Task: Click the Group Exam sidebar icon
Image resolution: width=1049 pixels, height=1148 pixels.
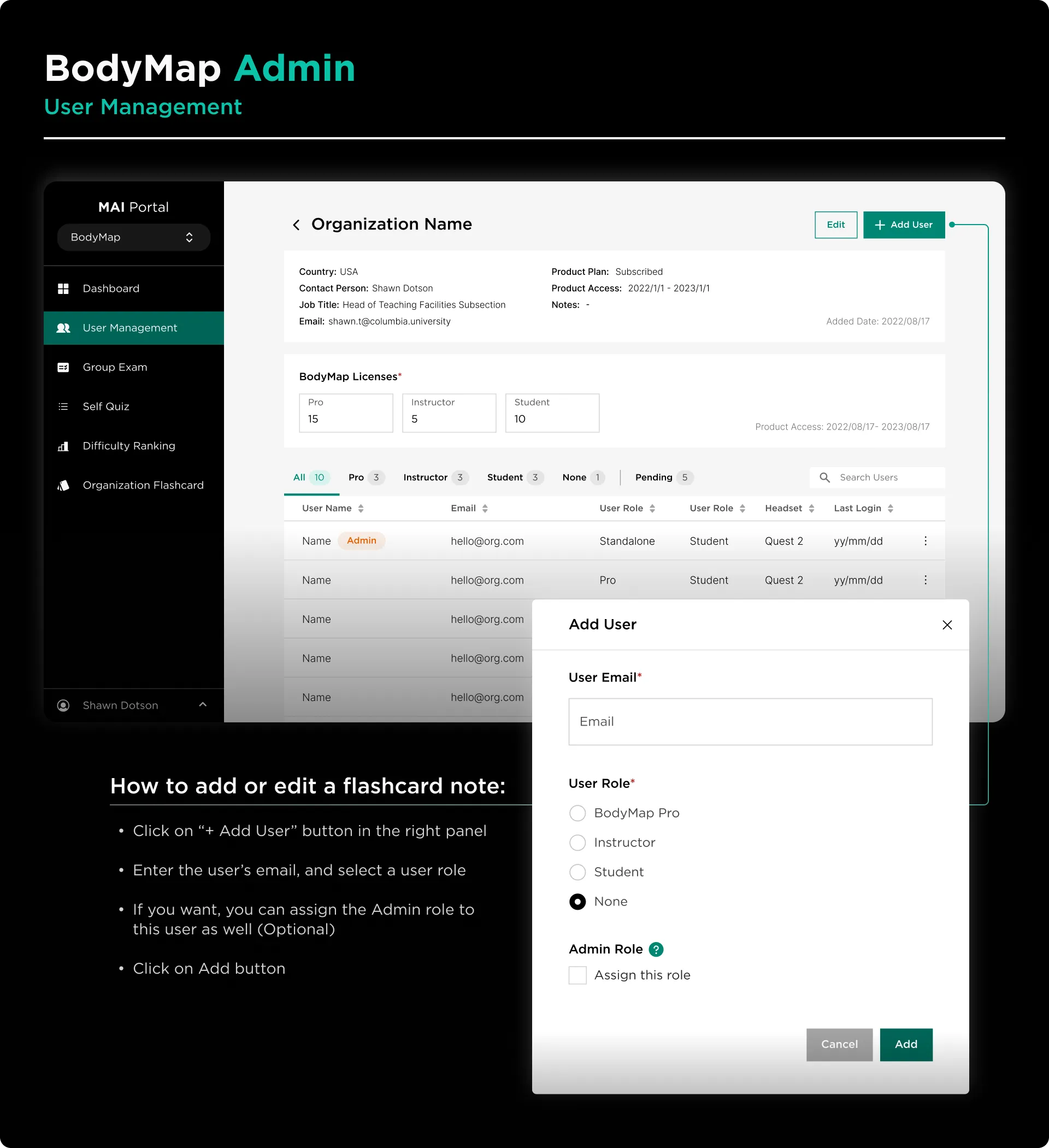Action: tap(63, 367)
